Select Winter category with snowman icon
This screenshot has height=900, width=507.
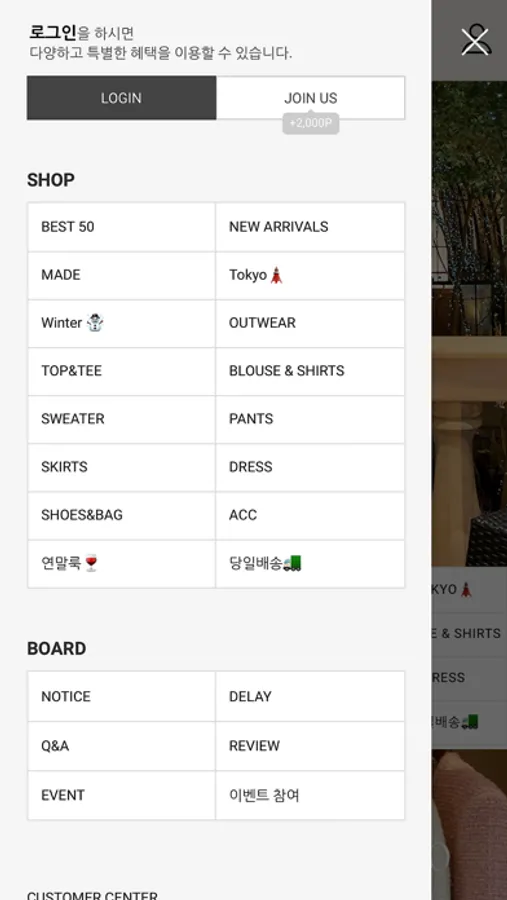point(121,323)
